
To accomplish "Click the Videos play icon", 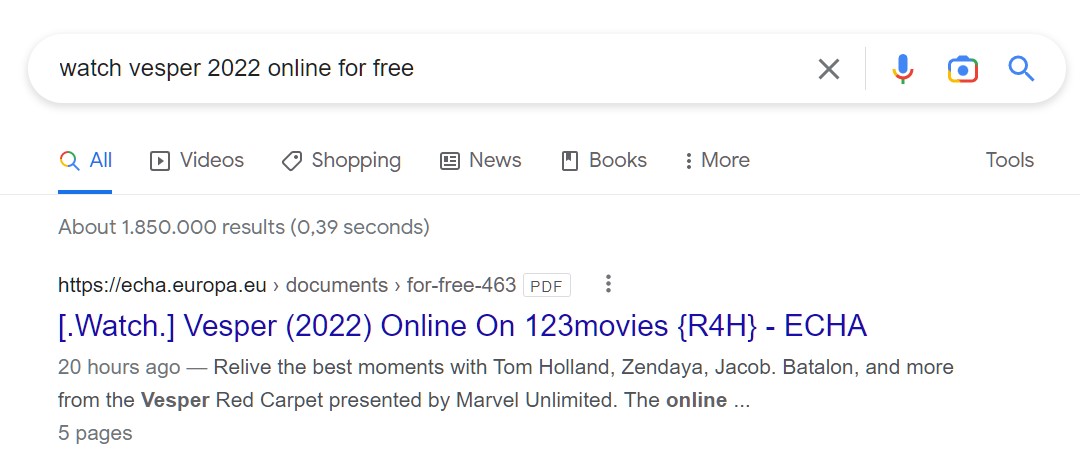I will coord(160,161).
